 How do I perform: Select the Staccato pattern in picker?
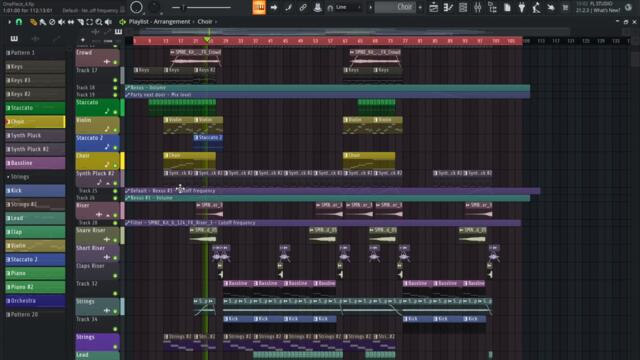[x=35, y=108]
